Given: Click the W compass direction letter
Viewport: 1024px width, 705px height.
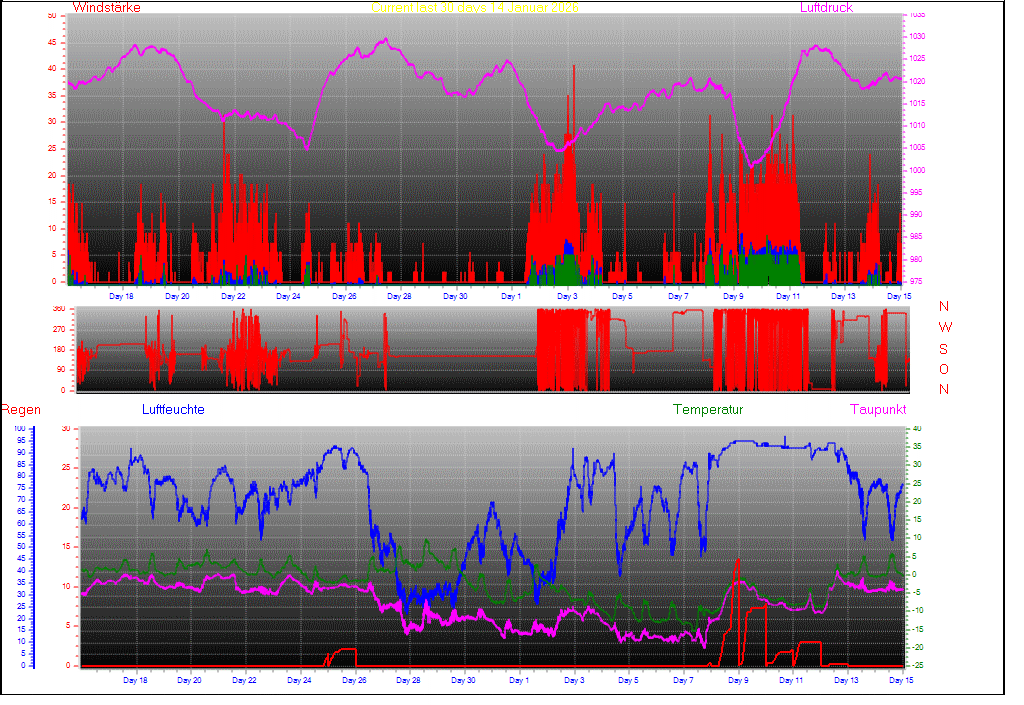Looking at the screenshot, I should (x=945, y=327).
